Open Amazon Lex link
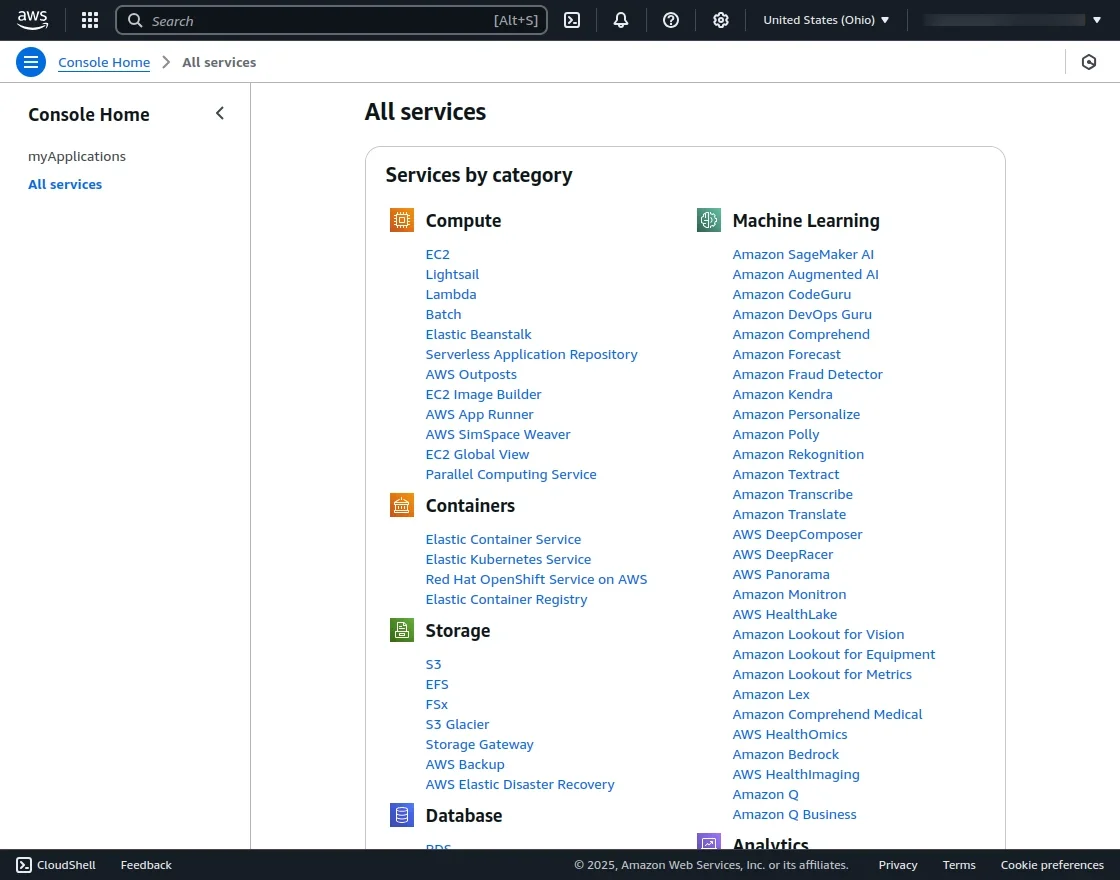Screen dimensions: 1120x880 pos(771,694)
